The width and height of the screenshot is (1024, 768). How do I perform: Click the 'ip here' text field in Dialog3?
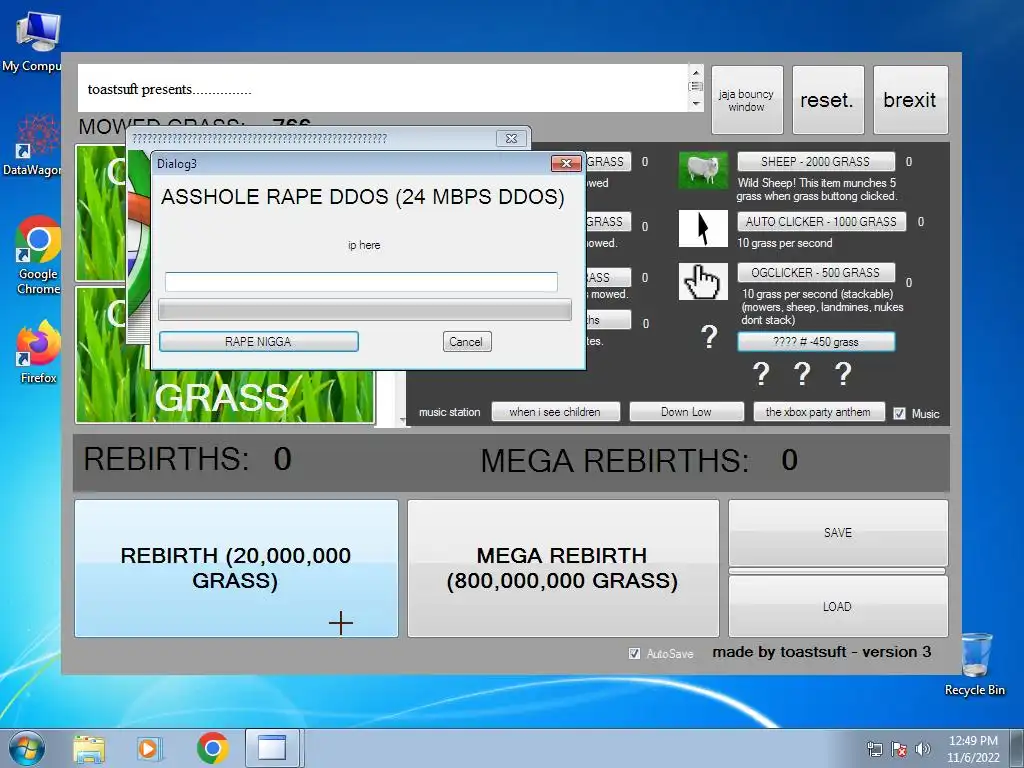tap(361, 282)
